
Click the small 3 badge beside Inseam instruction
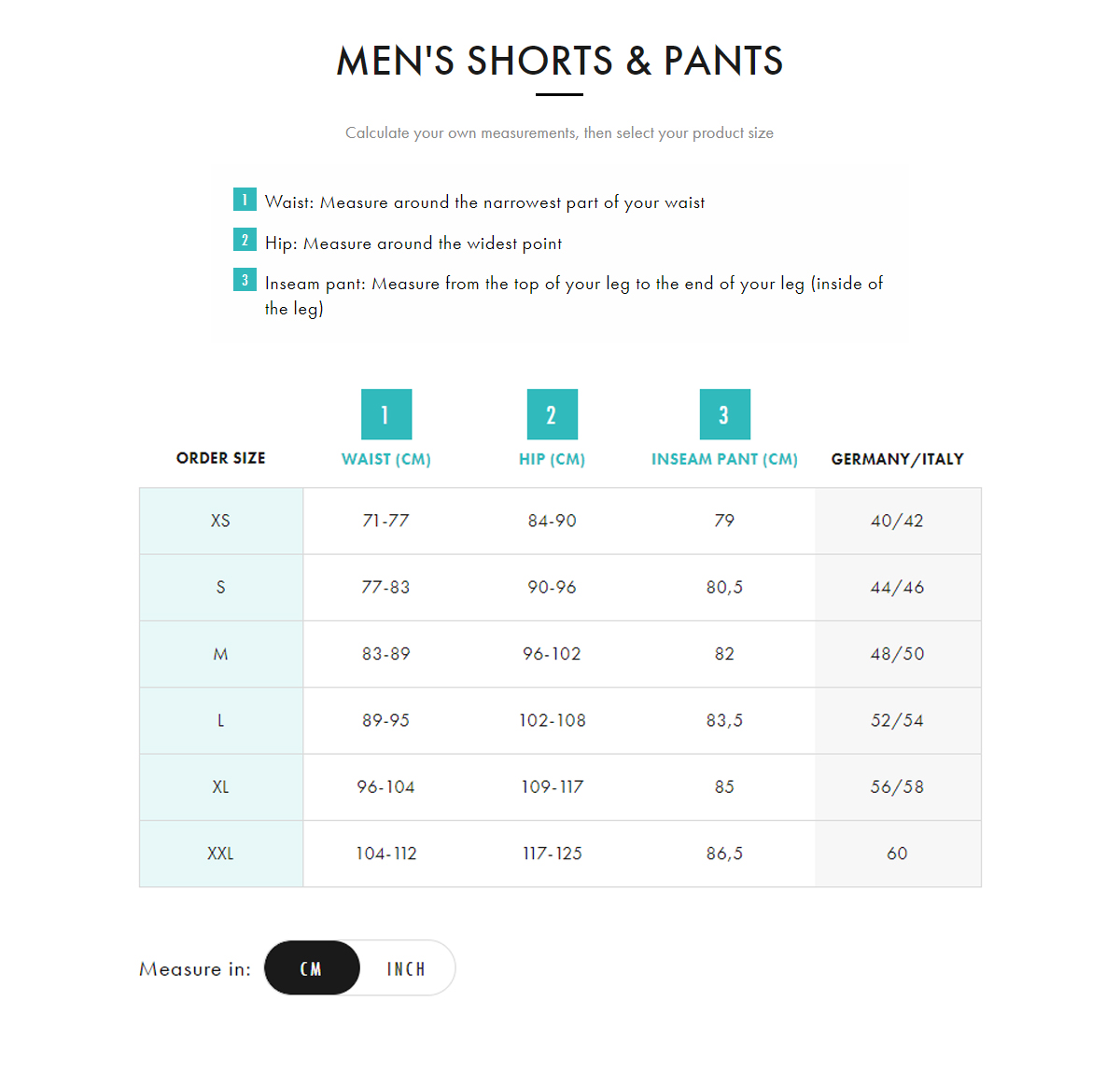click(245, 280)
